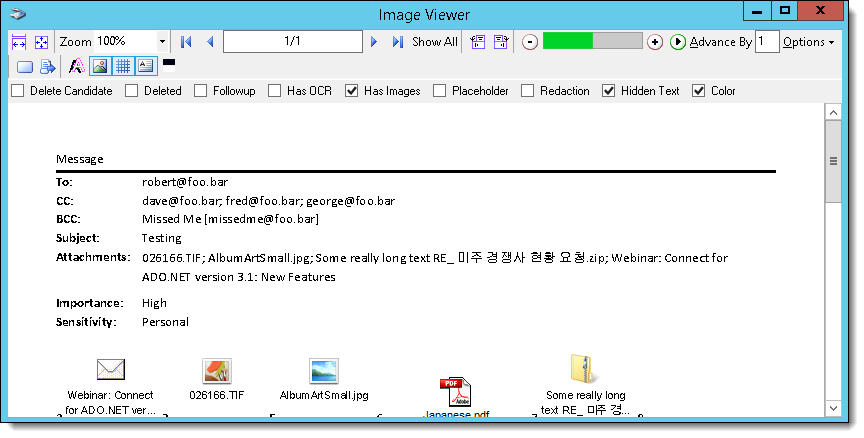Click the 026166.TIF file name label
Screen dimensions: 864x438
[217, 396]
